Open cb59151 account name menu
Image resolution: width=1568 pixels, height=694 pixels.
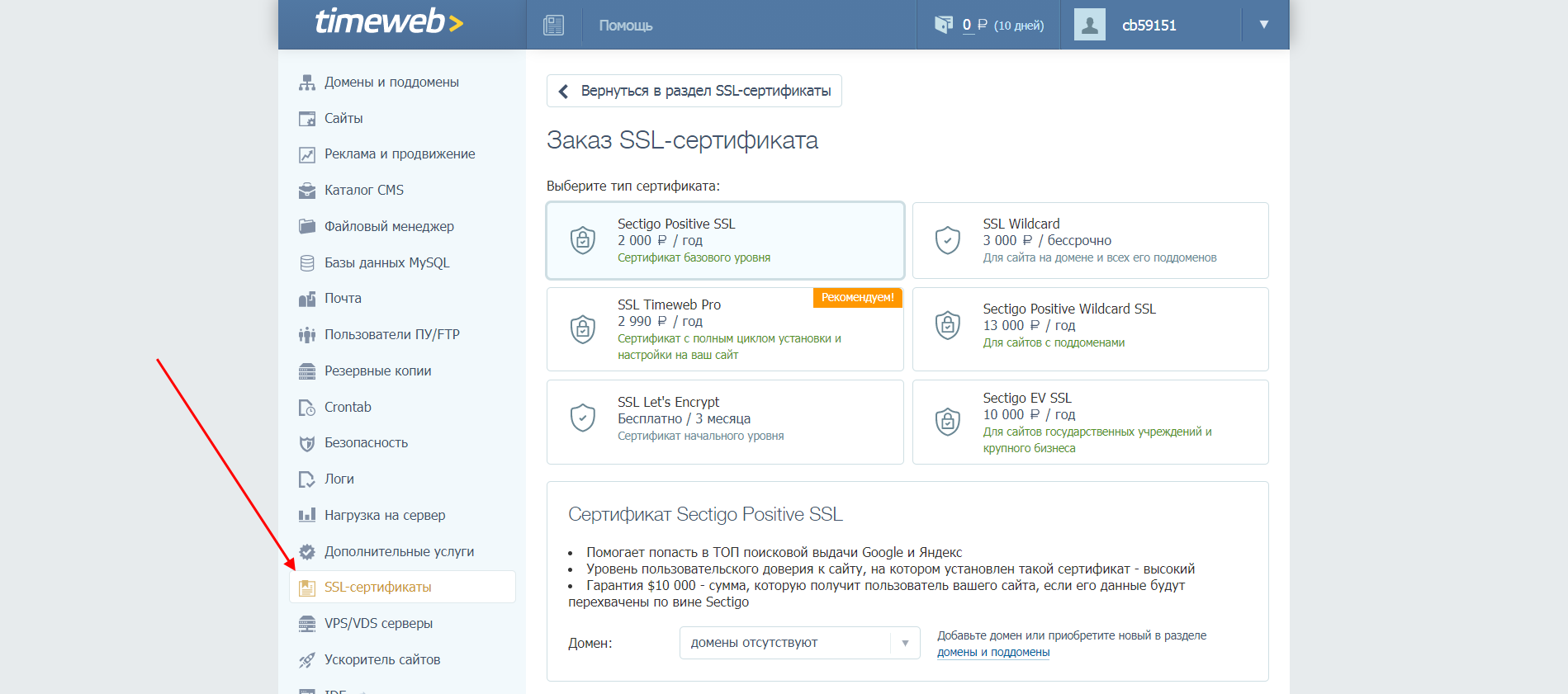(x=1149, y=26)
